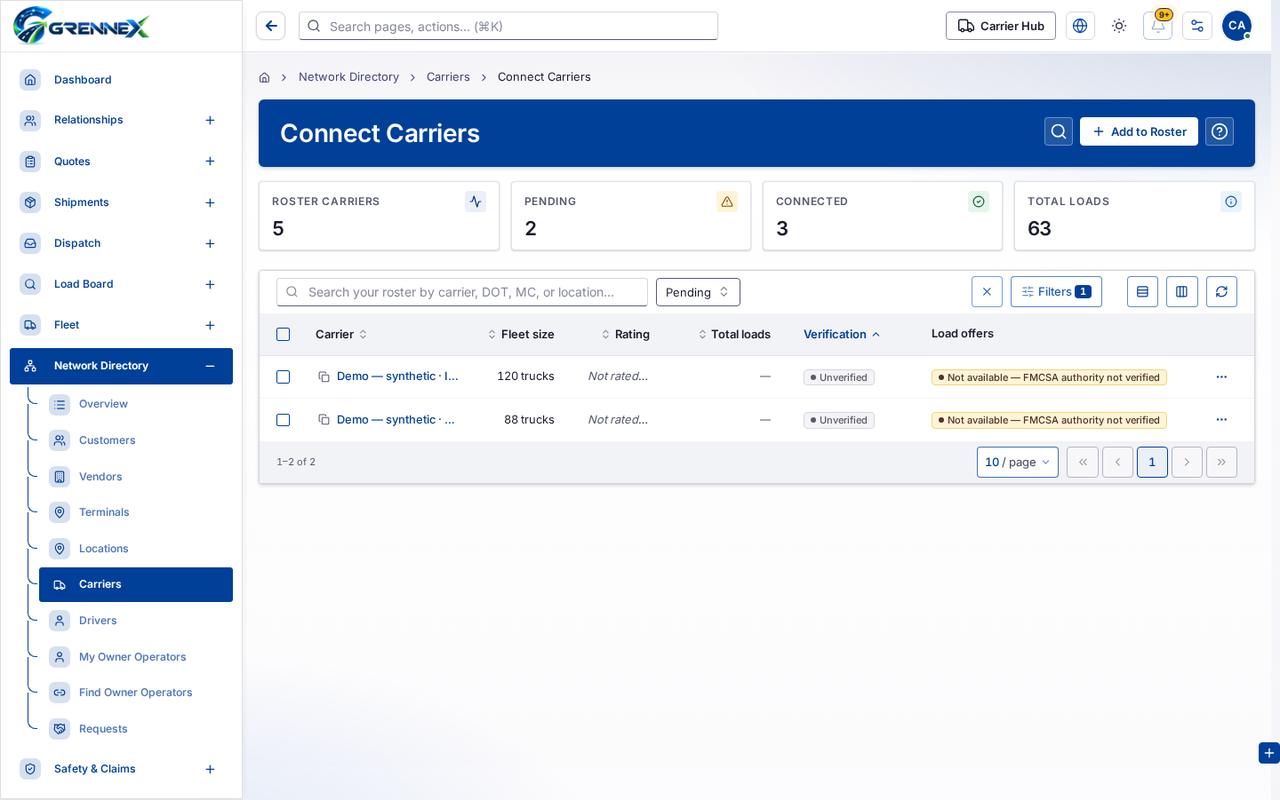This screenshot has height=800, width=1280.
Task: Click the refresh icon above the table
Action: click(1221, 292)
